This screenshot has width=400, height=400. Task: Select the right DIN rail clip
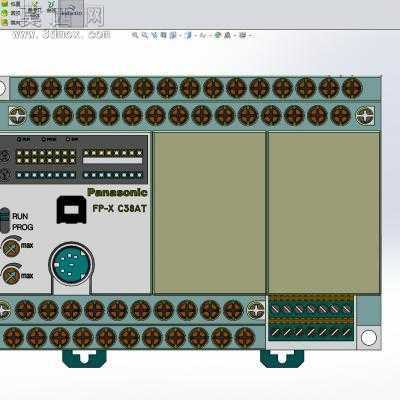[x=282, y=358]
